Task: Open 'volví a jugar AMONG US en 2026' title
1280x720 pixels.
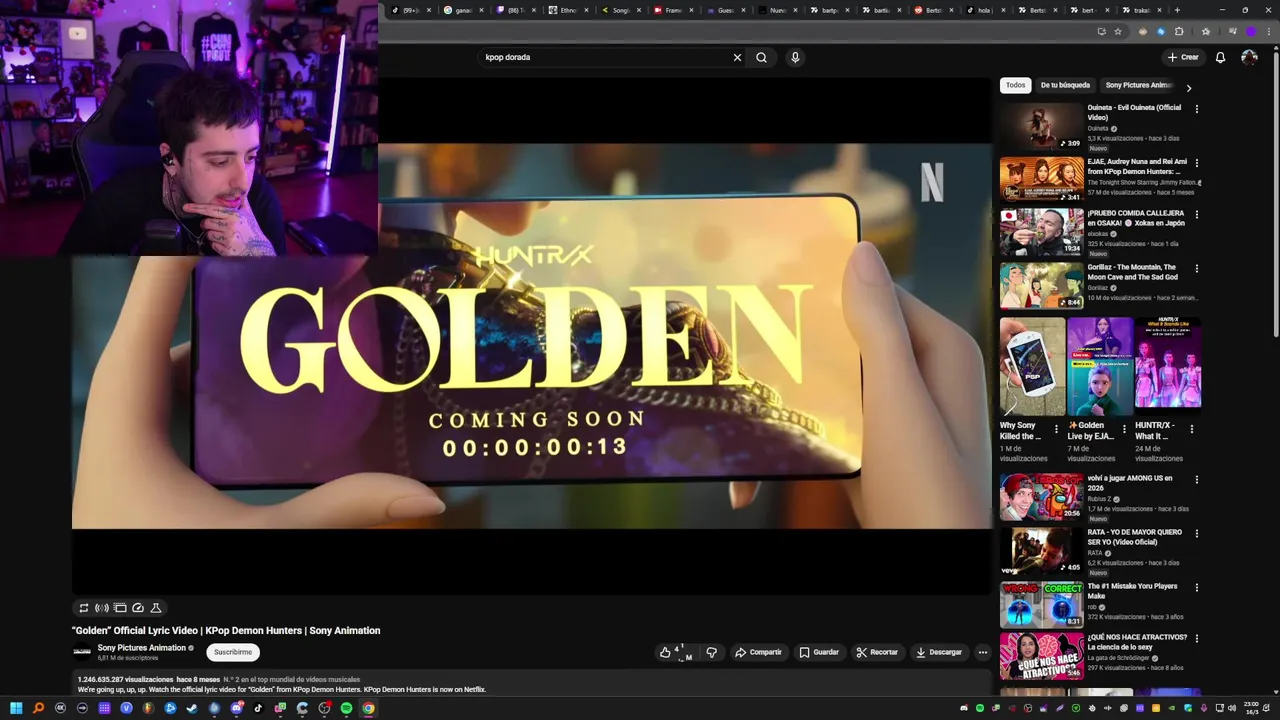Action: pyautogui.click(x=1129, y=483)
